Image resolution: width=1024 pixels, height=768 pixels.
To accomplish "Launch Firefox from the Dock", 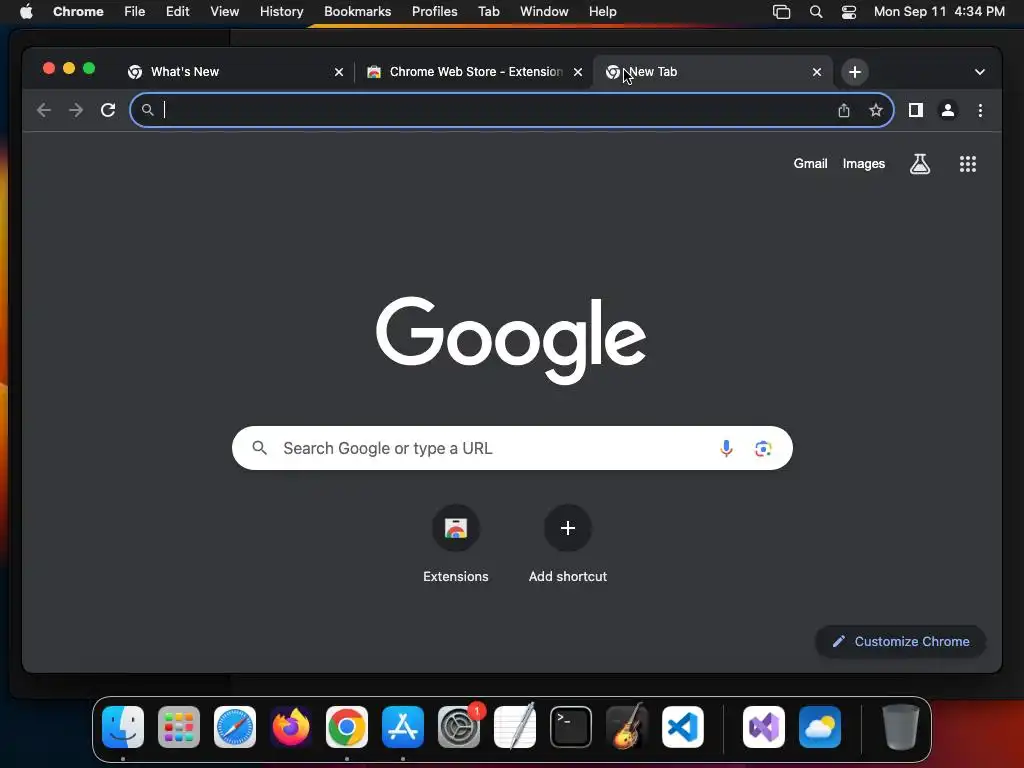I will click(291, 727).
